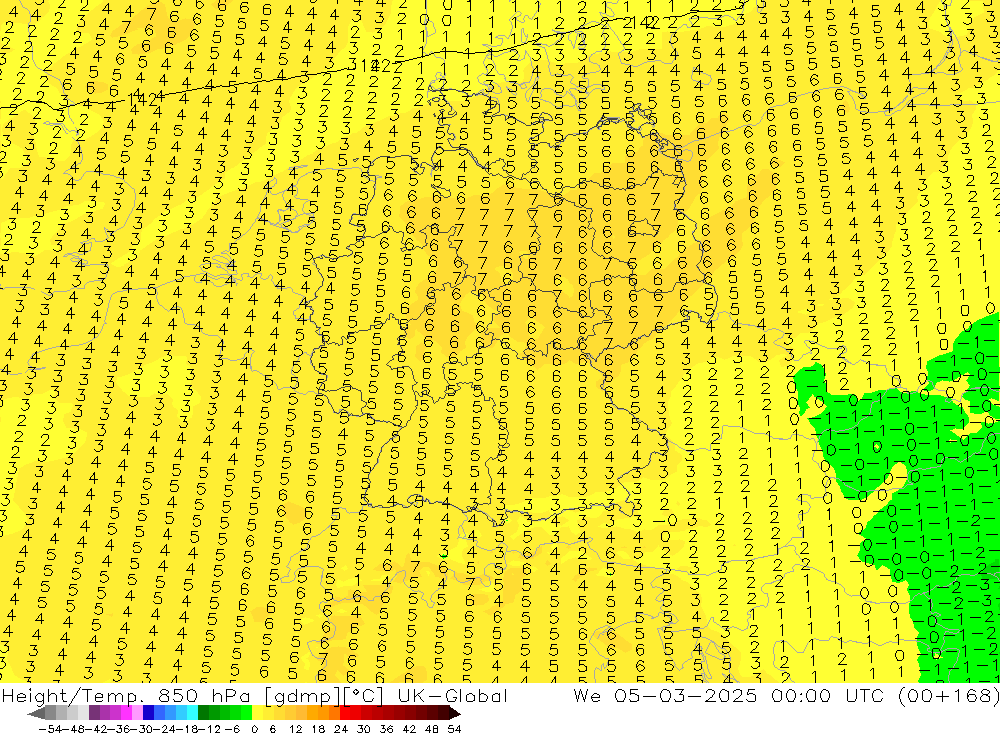
Task: Click the '-6' legend value
Action: (x=232, y=729)
